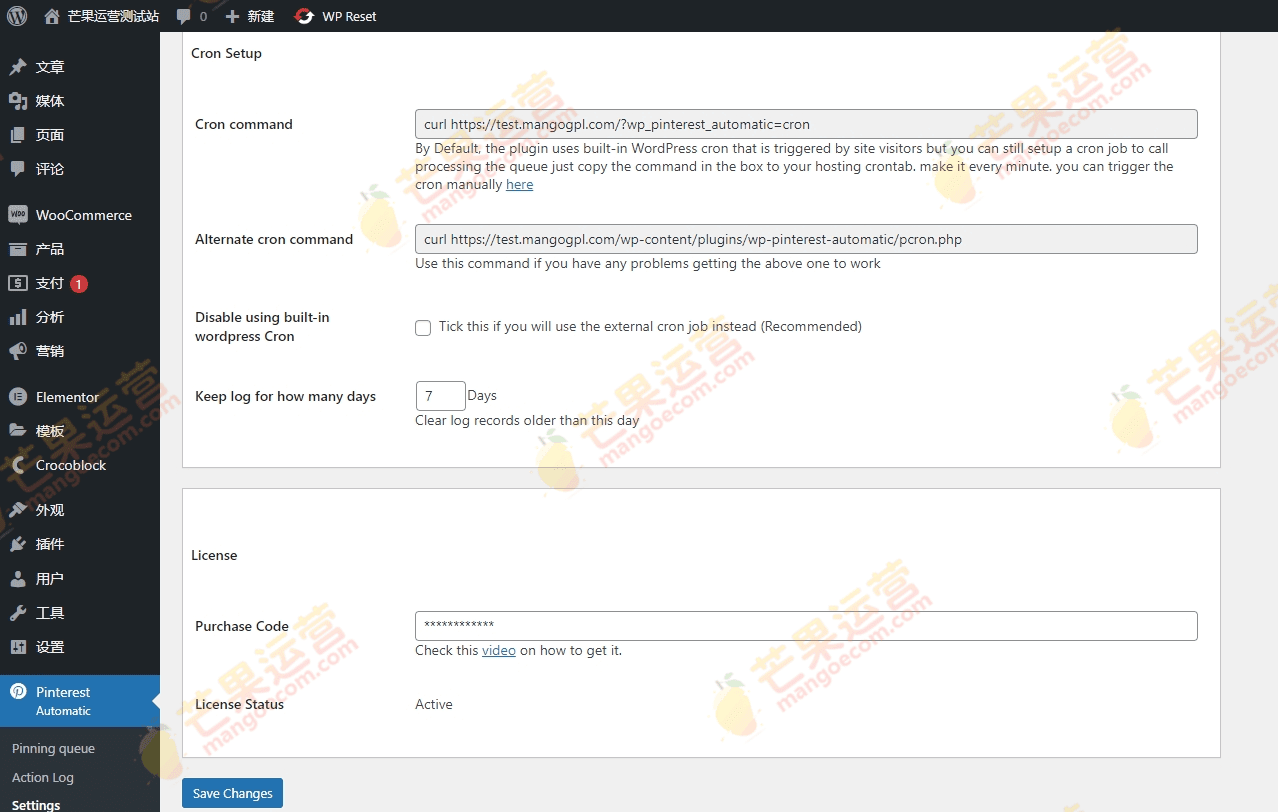
Task: Click the folder icon next to 模板
Action: pyautogui.click(x=18, y=431)
